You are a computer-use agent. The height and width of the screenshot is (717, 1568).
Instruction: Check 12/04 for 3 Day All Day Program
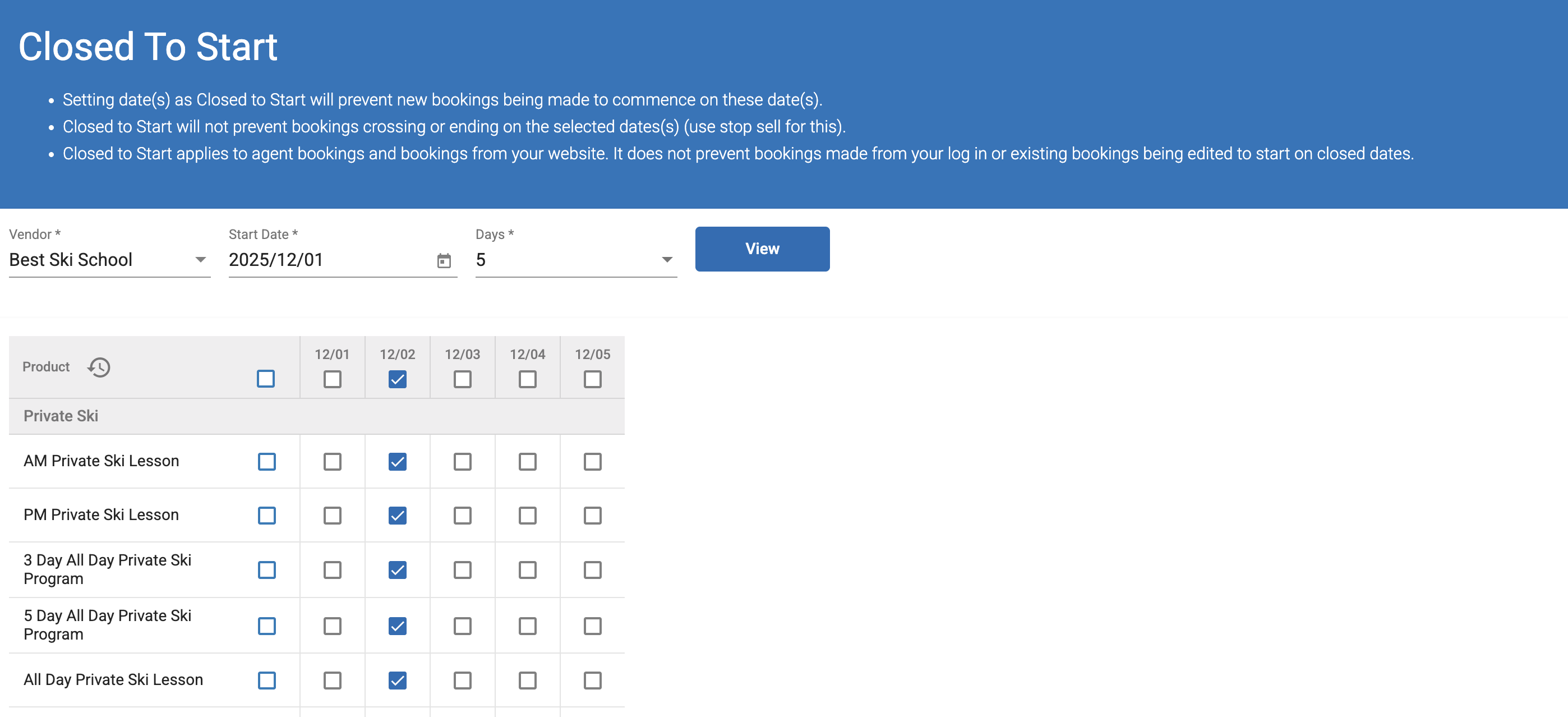click(x=527, y=570)
